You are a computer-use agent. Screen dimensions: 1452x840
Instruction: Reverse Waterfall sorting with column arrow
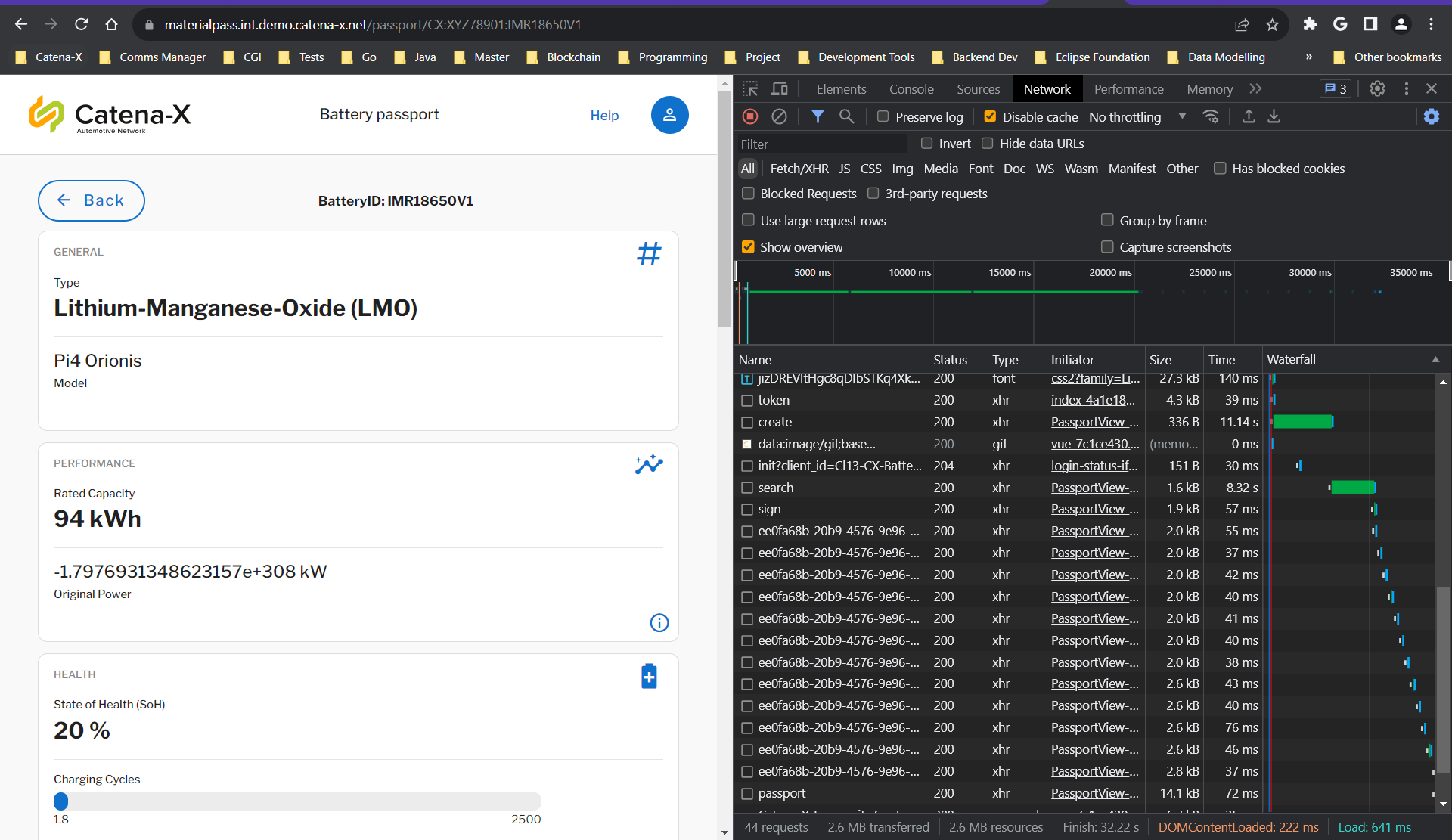point(1435,359)
